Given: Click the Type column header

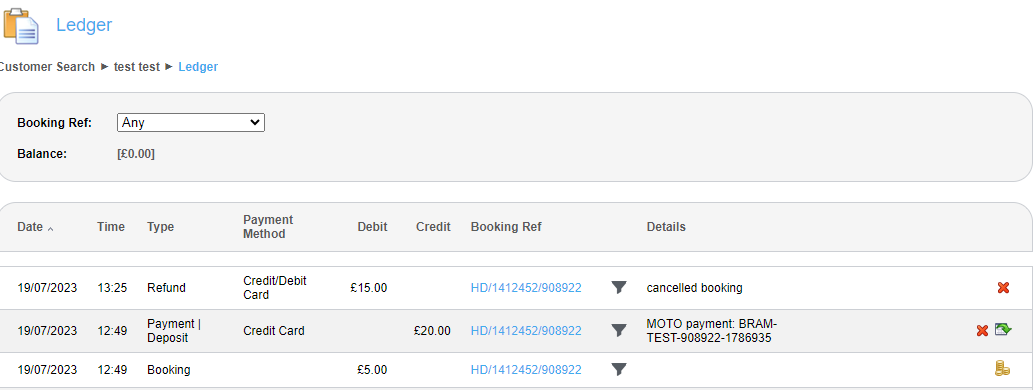Looking at the screenshot, I should click(160, 227).
